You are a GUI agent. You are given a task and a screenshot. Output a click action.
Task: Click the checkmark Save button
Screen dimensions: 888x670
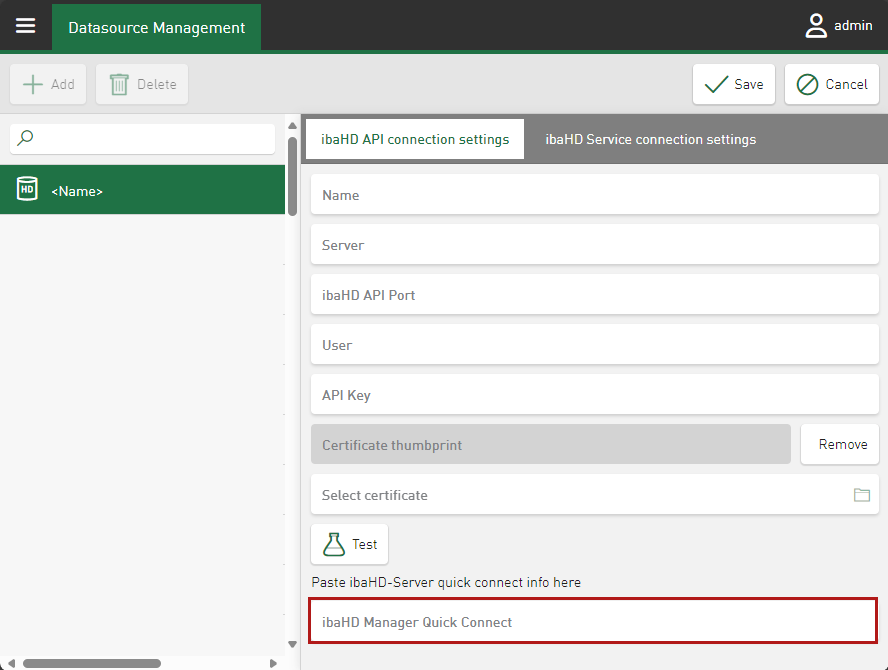pos(733,84)
